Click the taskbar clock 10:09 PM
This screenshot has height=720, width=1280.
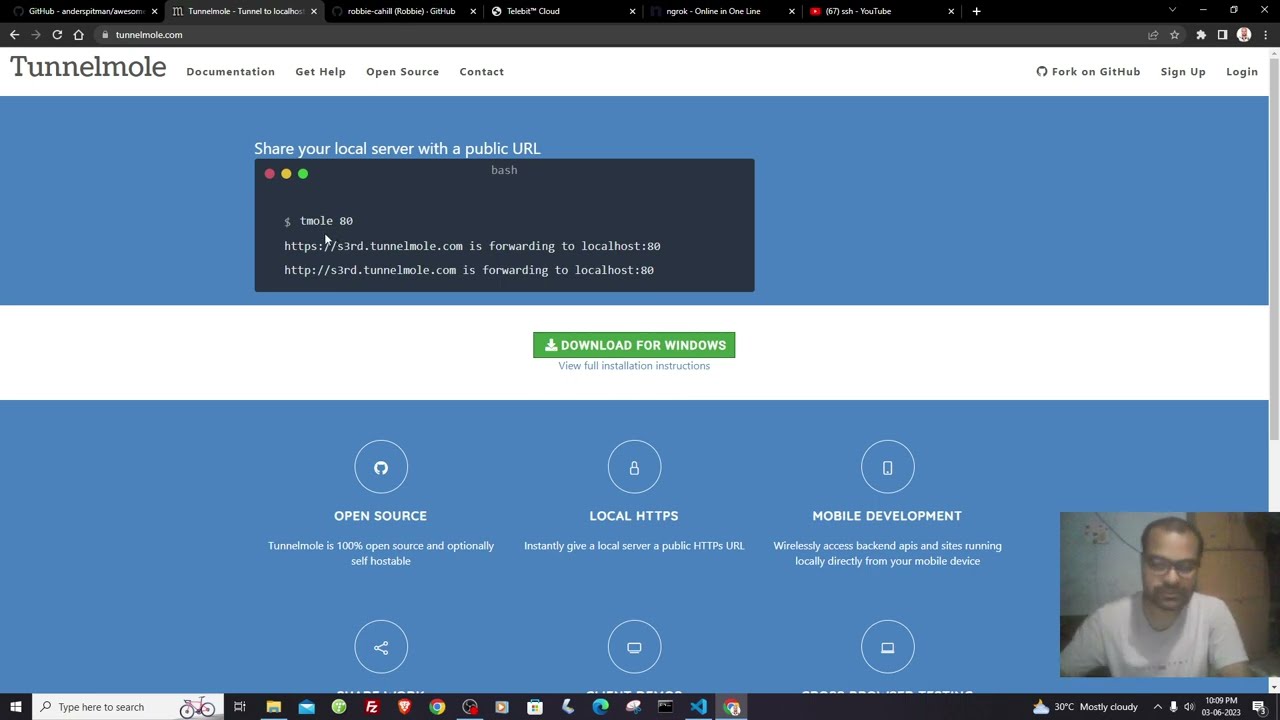point(1221,707)
